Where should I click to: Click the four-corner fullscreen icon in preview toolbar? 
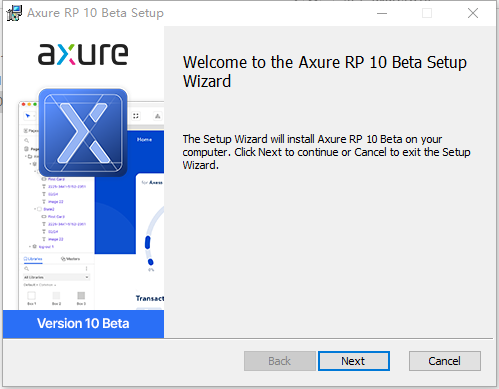coord(136,116)
